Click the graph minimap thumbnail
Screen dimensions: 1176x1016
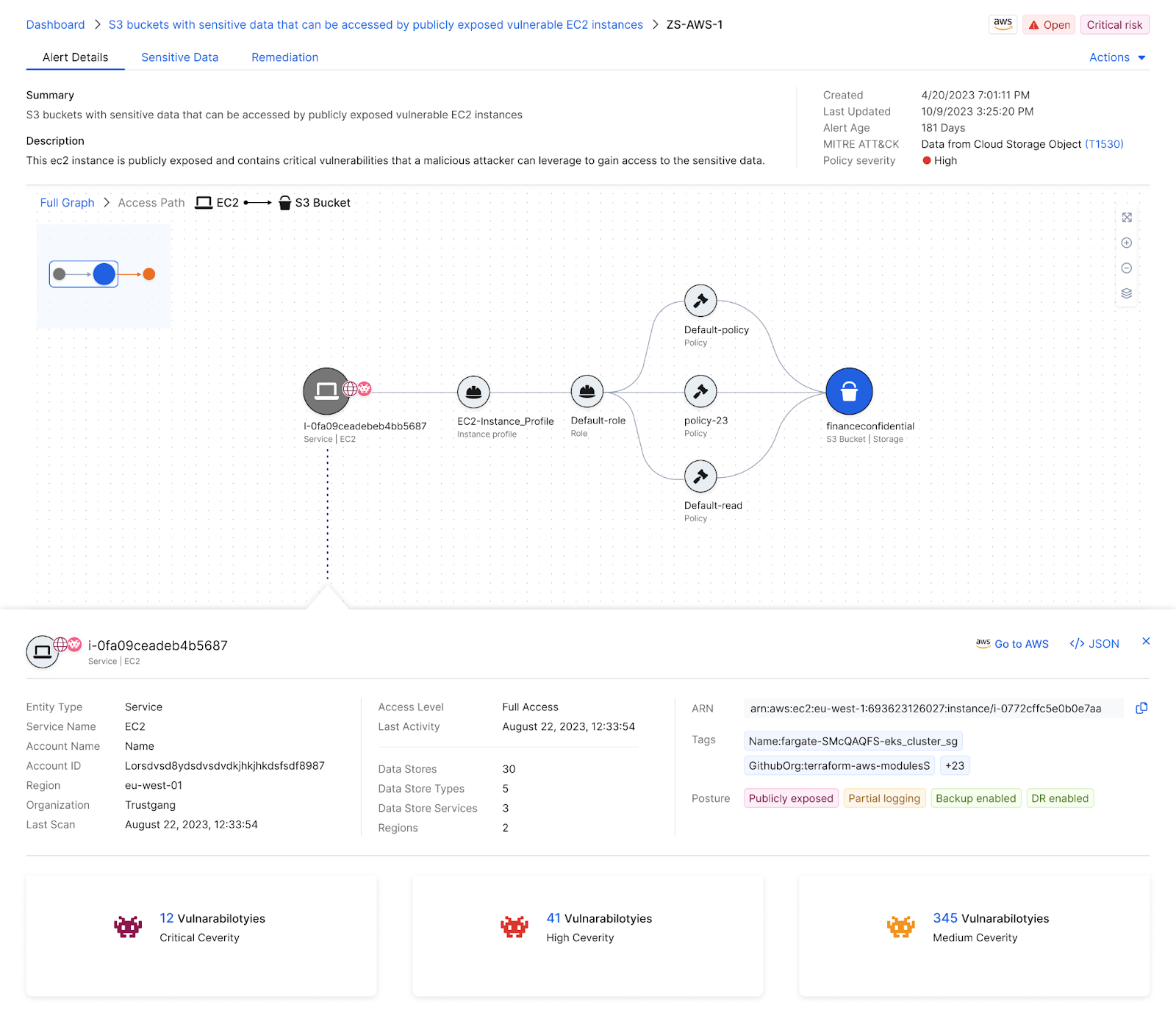click(x=103, y=275)
